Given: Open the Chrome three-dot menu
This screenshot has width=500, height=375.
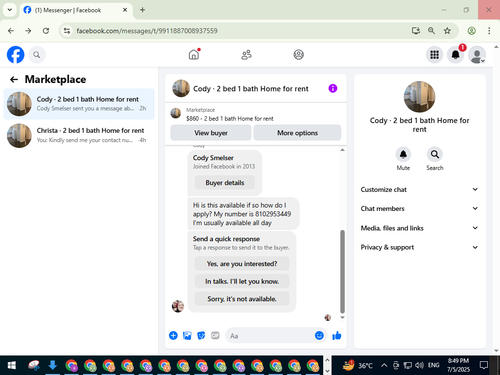Looking at the screenshot, I should click(x=489, y=31).
